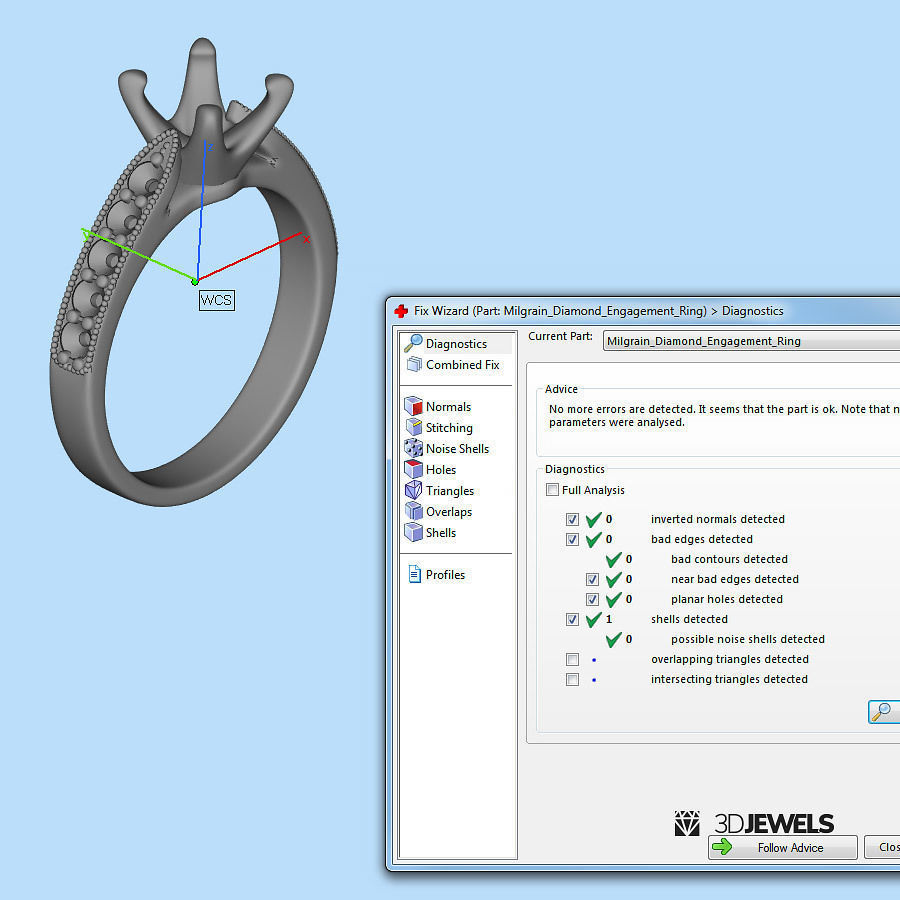Open the Holes repair icon
900x900 pixels.
tap(413, 469)
